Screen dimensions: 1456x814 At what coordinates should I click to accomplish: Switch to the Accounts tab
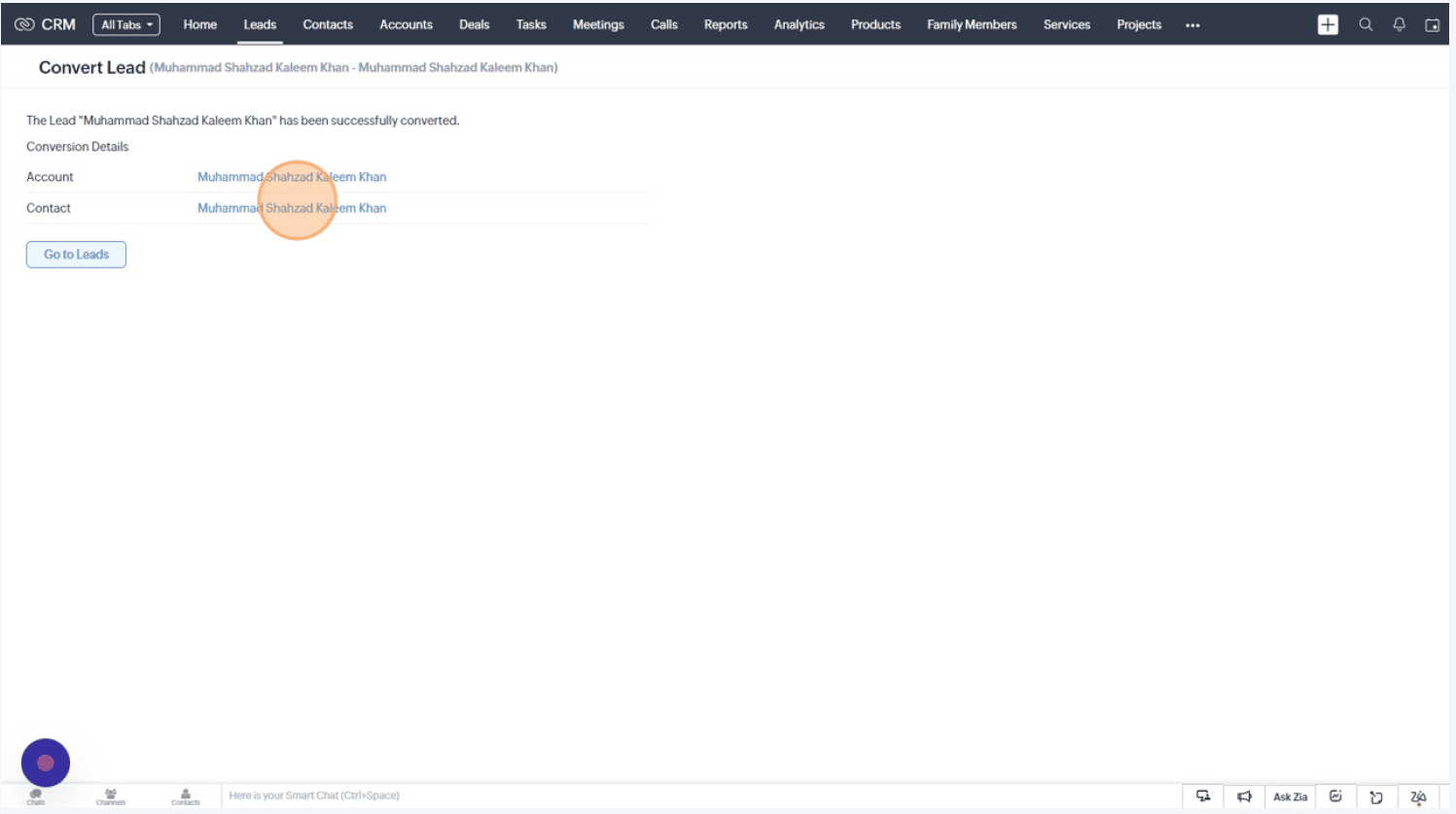tap(406, 24)
